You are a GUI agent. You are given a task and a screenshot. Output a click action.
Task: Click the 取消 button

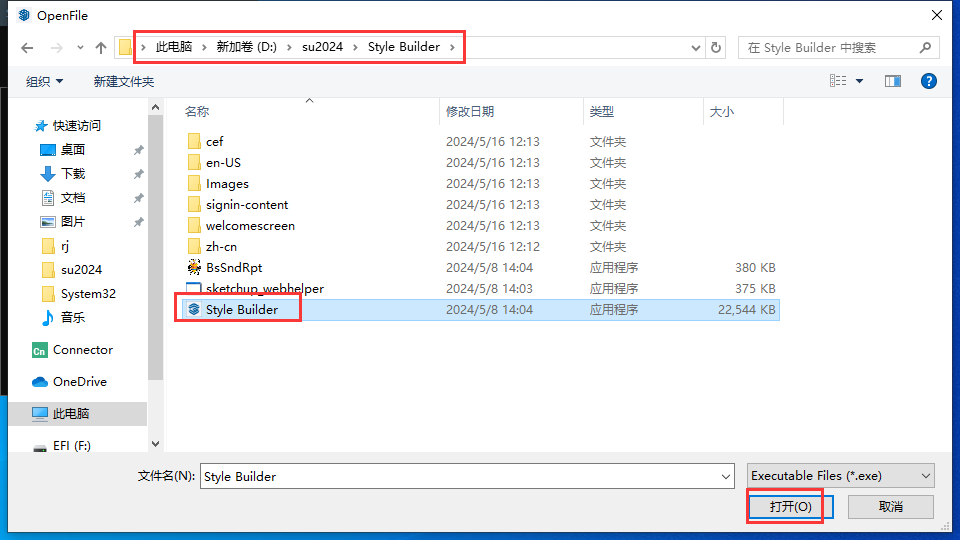[x=890, y=507]
